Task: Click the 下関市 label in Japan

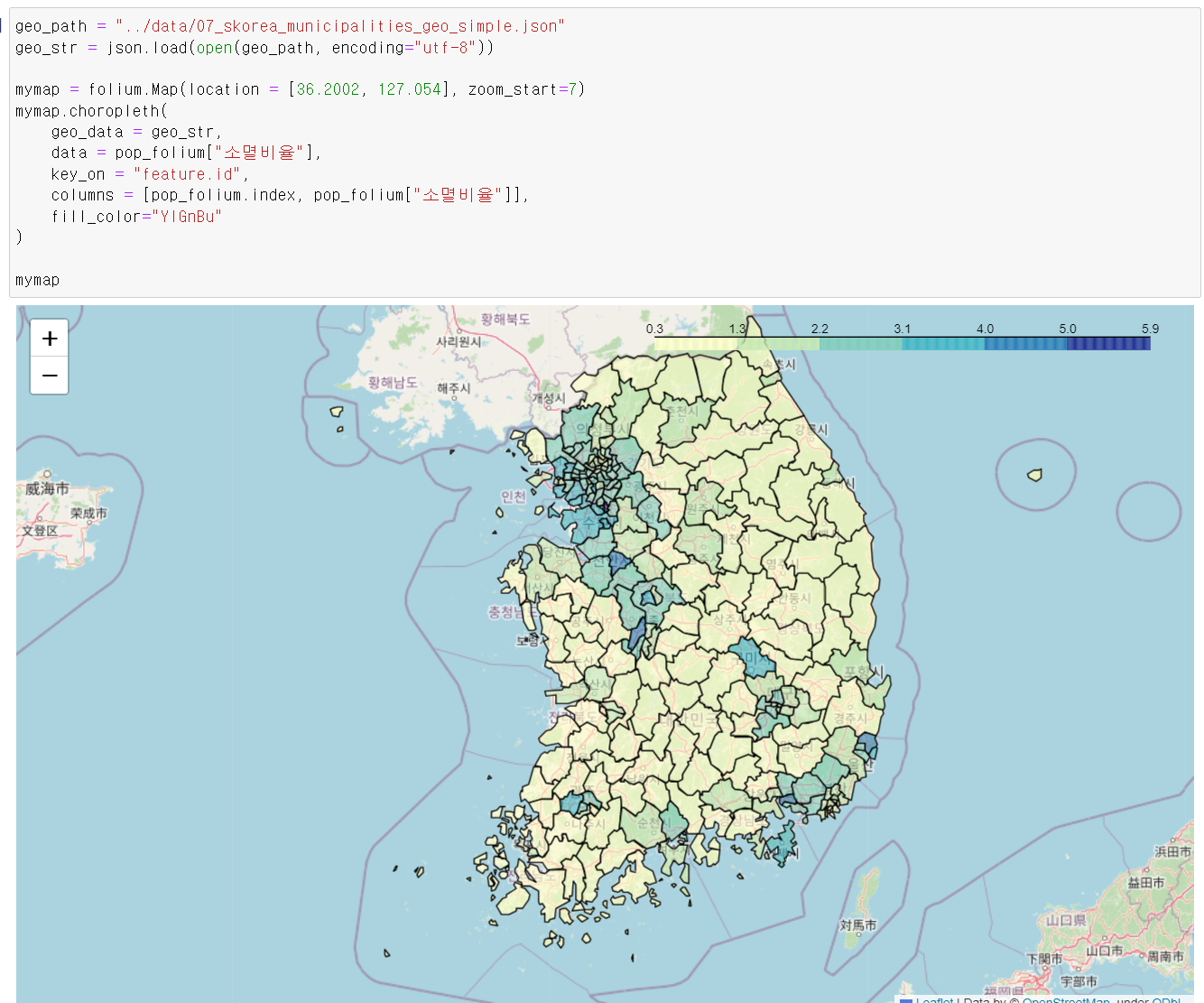Action: (x=1044, y=959)
